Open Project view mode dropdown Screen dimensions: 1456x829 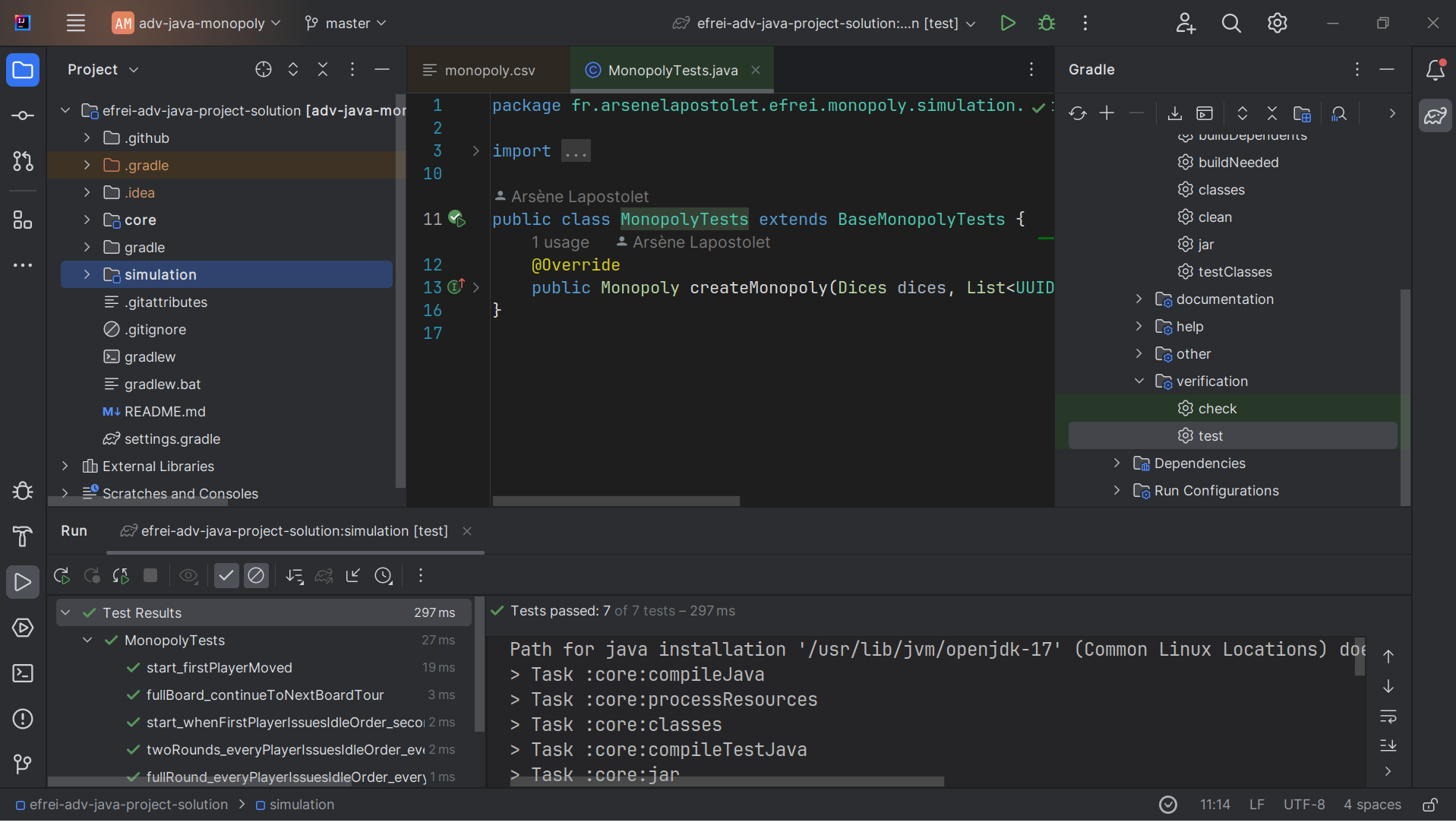(x=103, y=69)
